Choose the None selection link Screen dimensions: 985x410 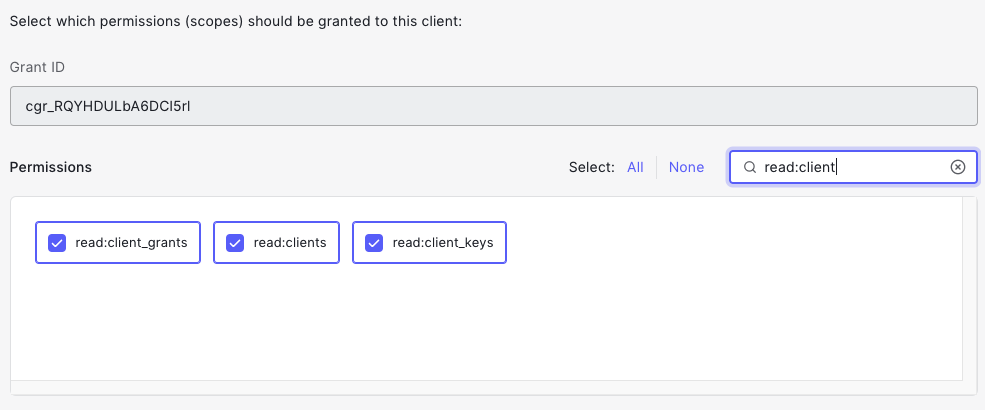[686, 167]
